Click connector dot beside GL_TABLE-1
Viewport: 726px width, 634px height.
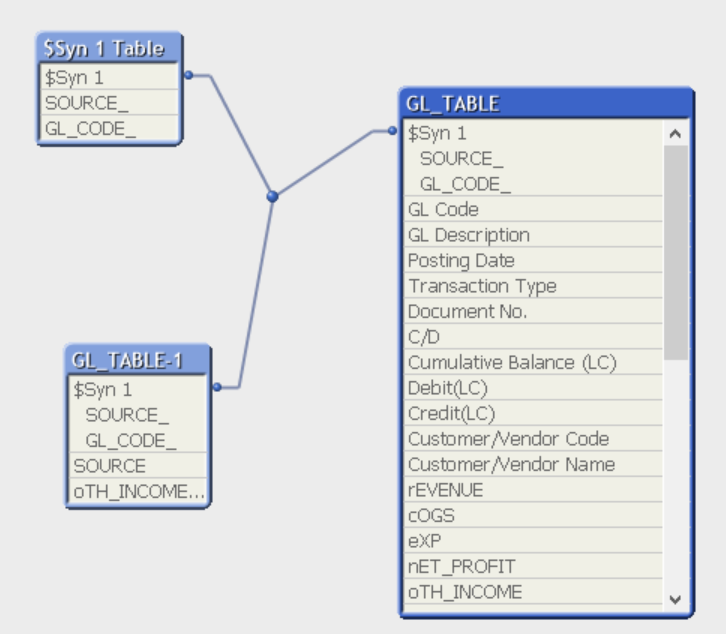click(x=217, y=387)
